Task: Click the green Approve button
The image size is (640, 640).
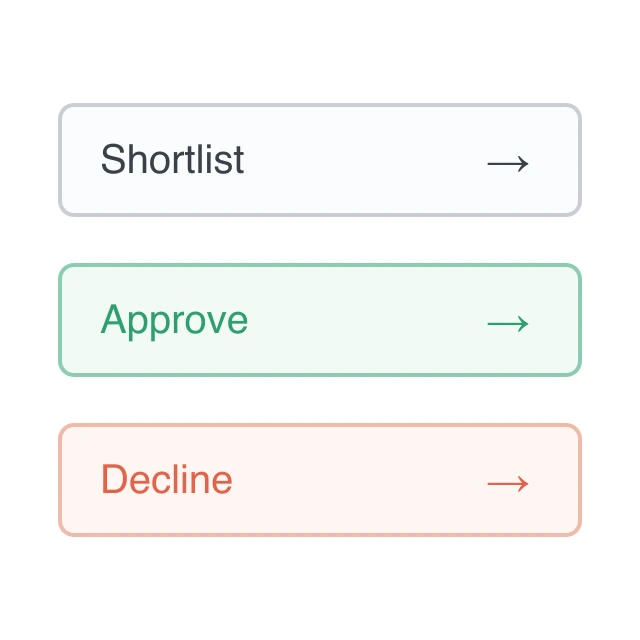Action: 320,320
